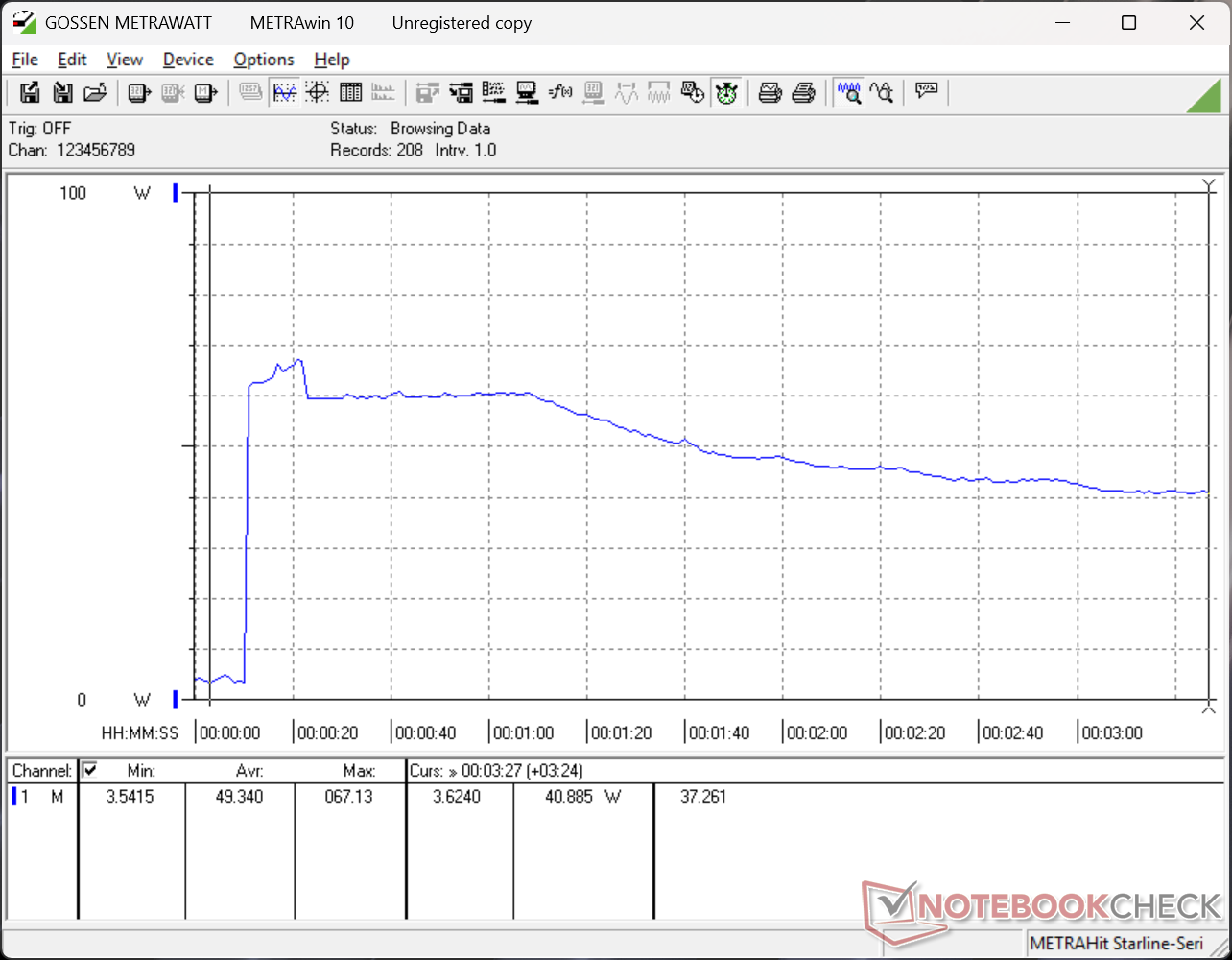
Task: Click the open folder toolbar icon
Action: coord(94,93)
